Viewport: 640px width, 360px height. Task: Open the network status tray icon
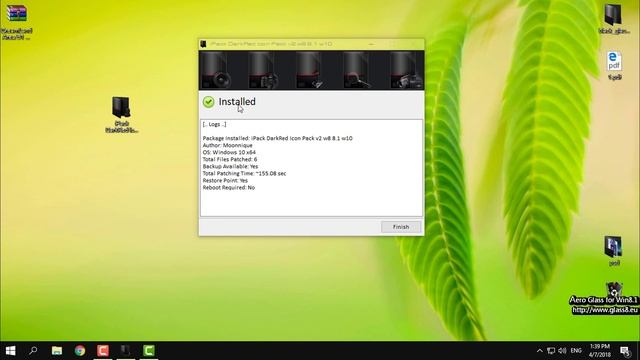[551, 351]
